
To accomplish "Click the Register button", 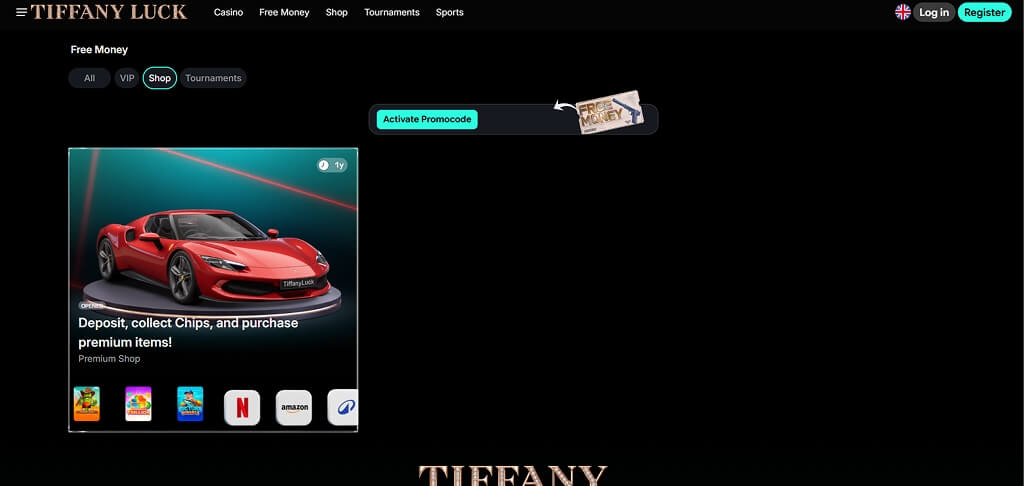I will click(984, 12).
